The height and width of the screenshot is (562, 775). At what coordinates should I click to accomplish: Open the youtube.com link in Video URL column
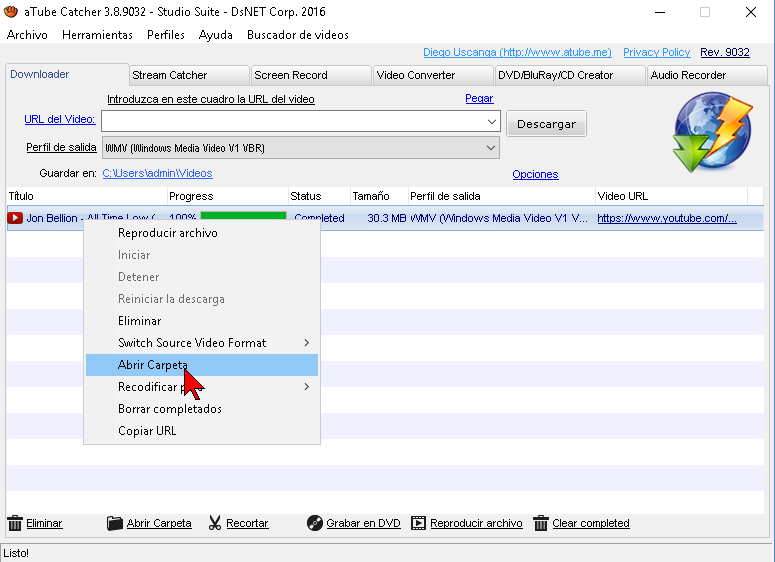tap(667, 218)
